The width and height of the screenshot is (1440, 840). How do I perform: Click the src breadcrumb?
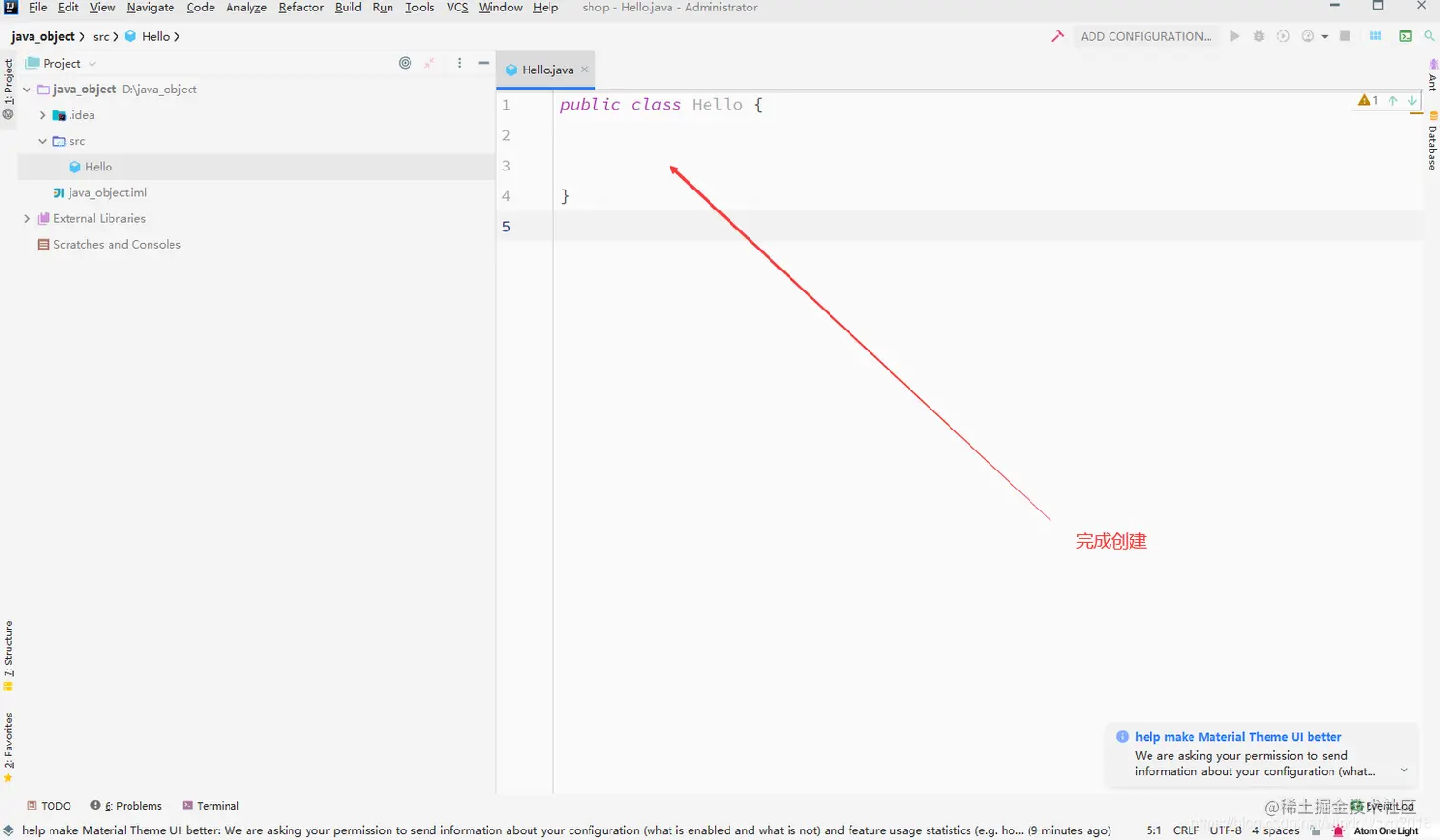tap(101, 36)
